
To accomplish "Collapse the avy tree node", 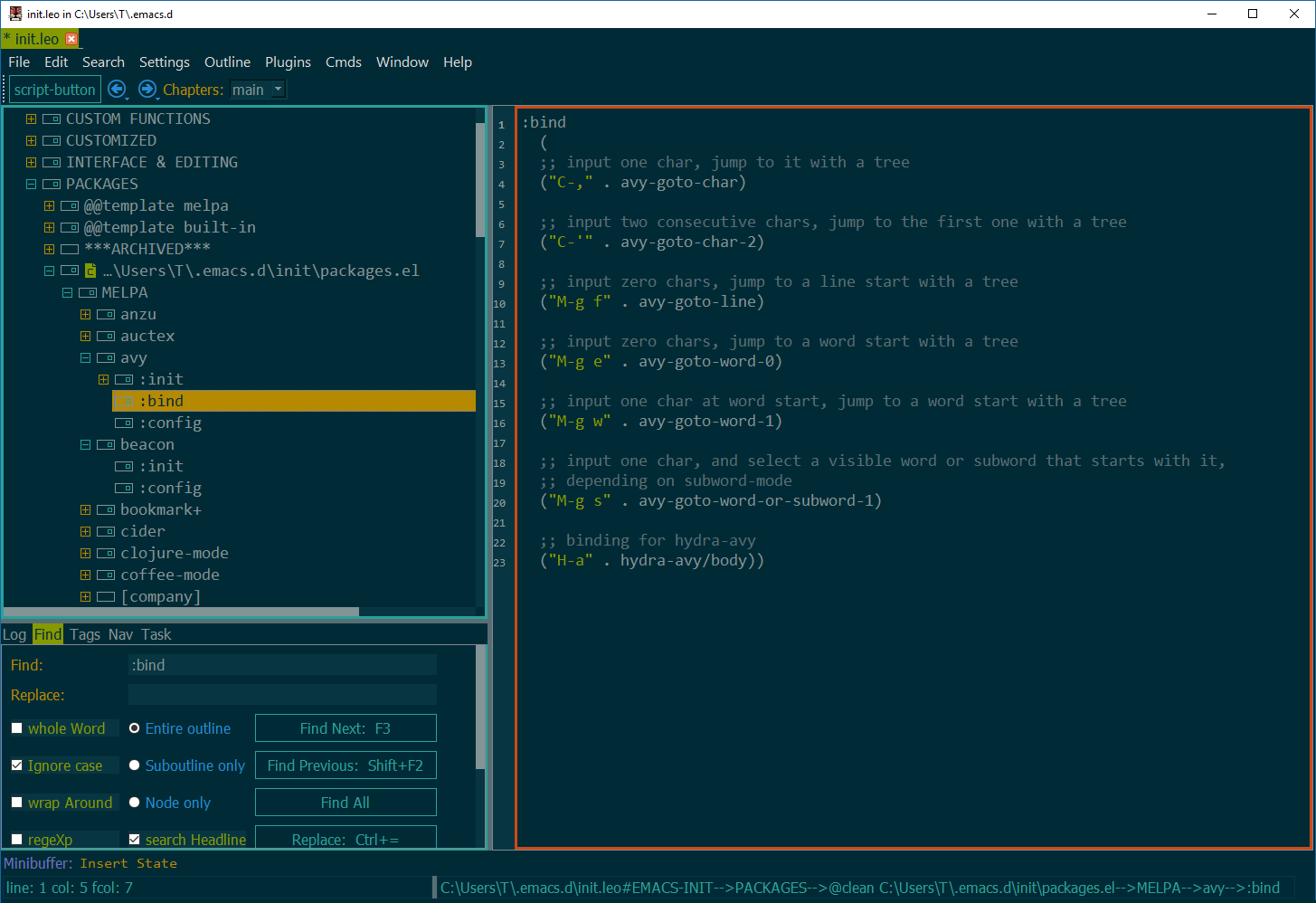I will click(85, 358).
